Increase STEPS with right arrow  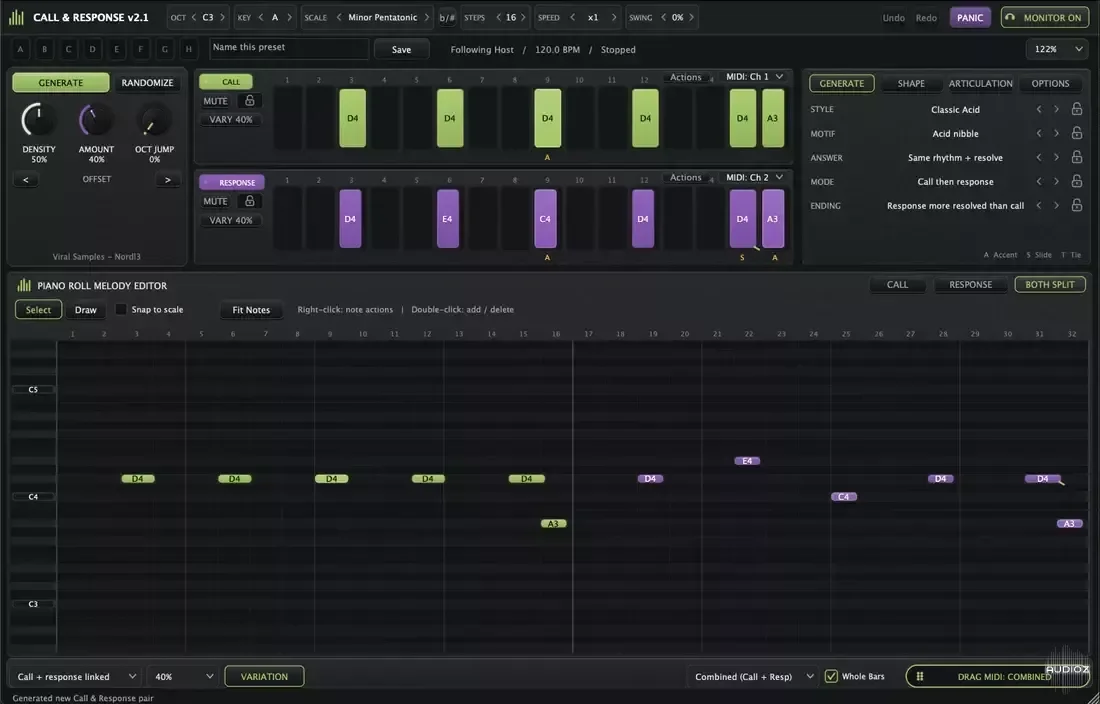[x=523, y=18]
